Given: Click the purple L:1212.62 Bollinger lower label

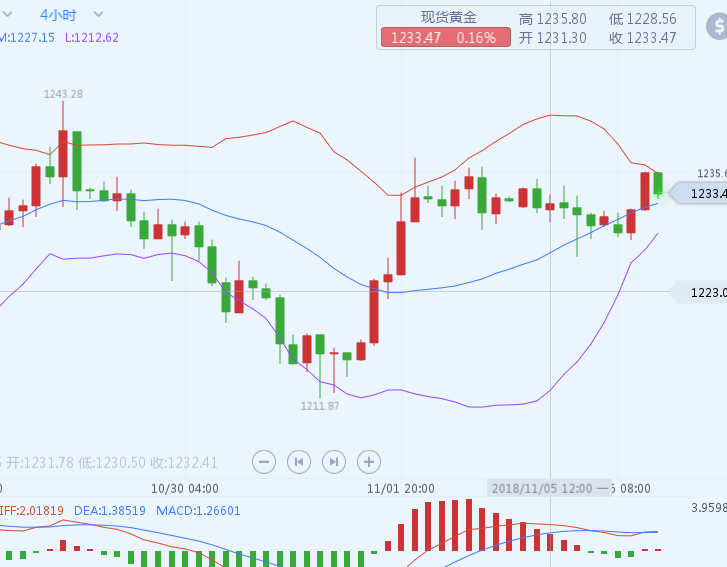Looking at the screenshot, I should (x=92, y=38).
